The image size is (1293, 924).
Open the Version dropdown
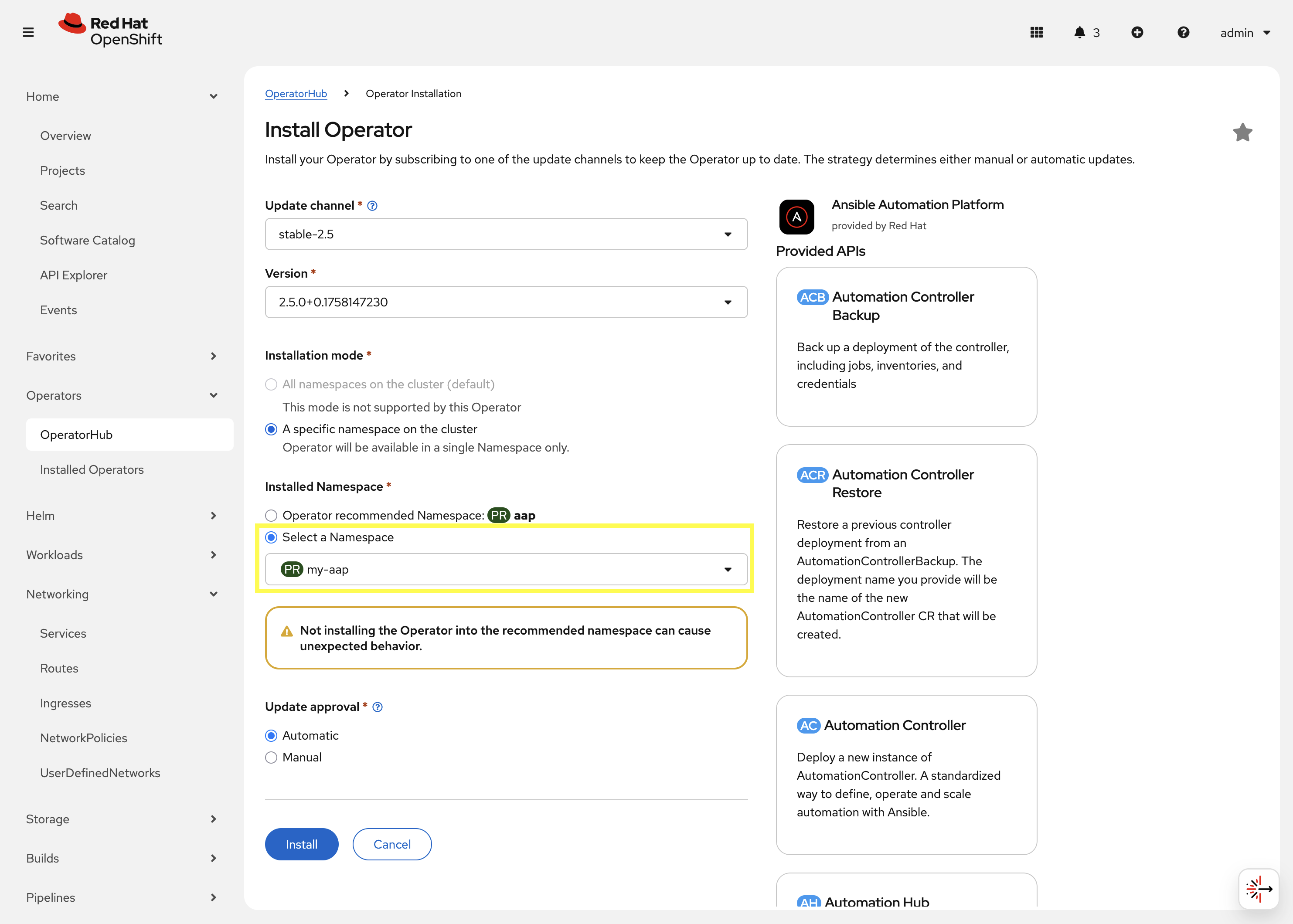pos(505,302)
